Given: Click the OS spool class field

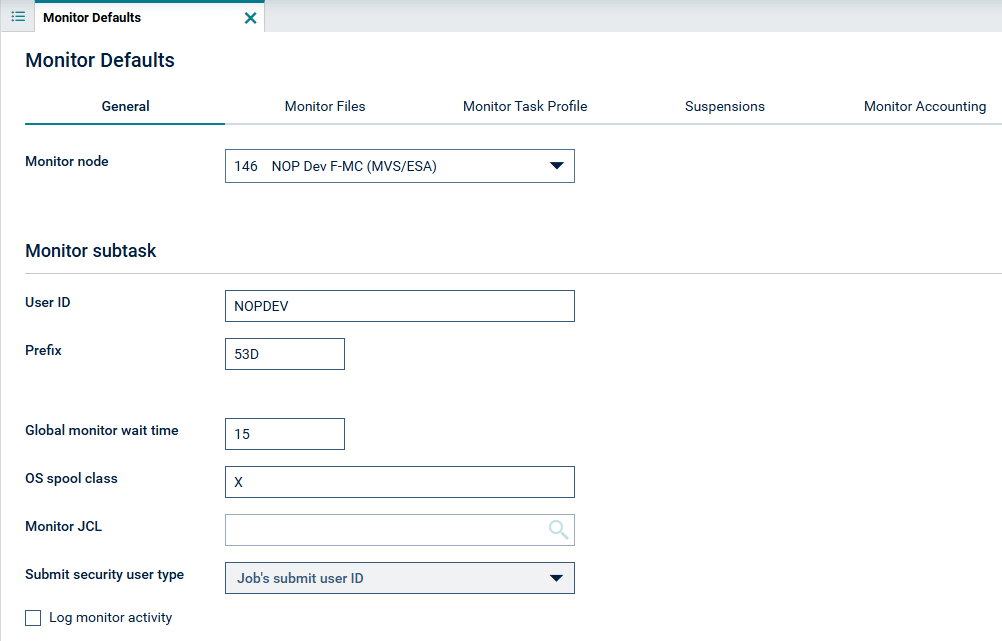Looking at the screenshot, I should pos(399,482).
